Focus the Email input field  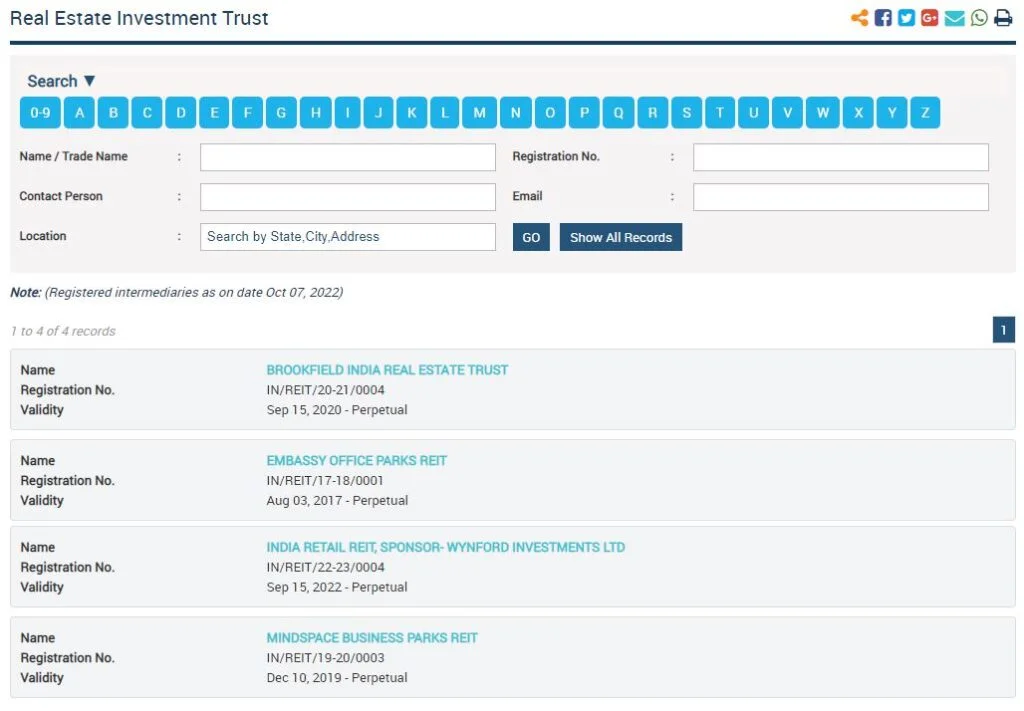click(841, 197)
